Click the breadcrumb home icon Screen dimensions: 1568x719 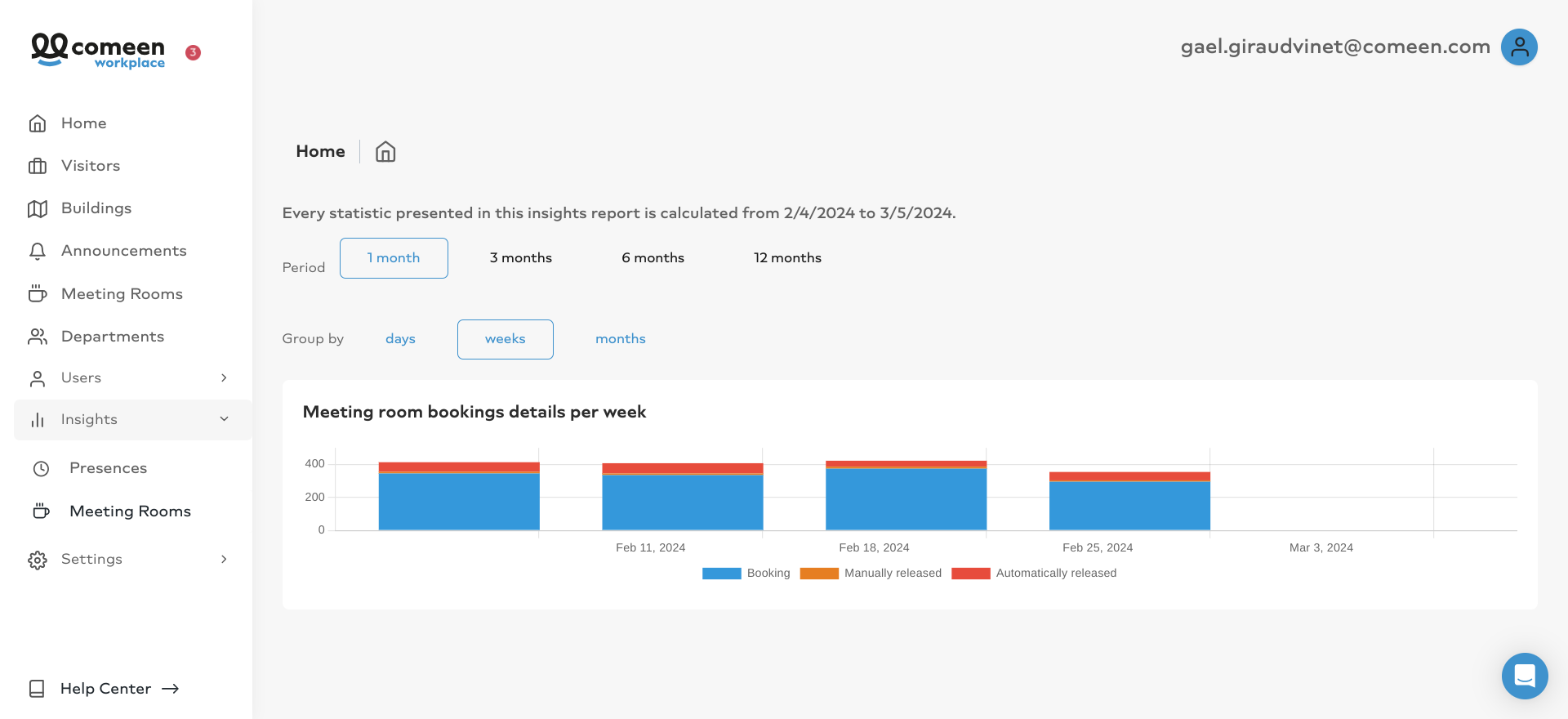tap(385, 152)
